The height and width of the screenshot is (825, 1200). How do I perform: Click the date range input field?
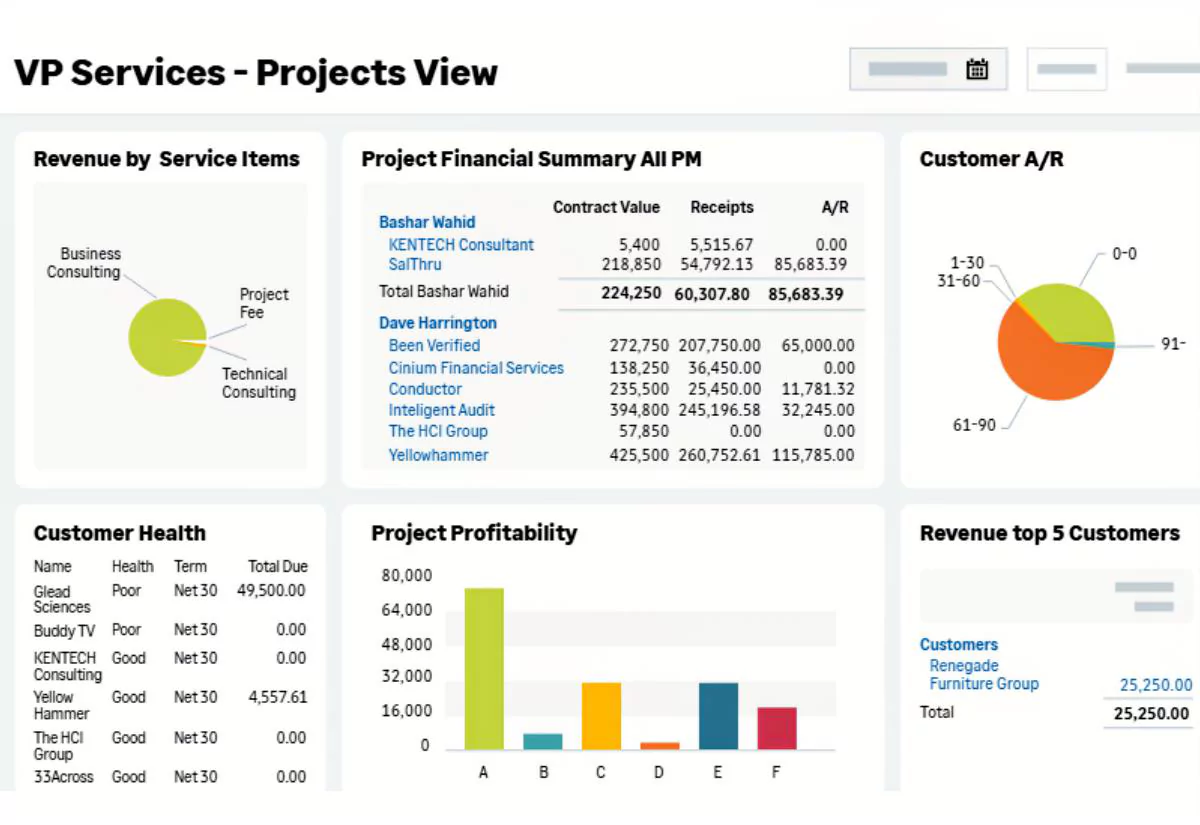[928, 70]
